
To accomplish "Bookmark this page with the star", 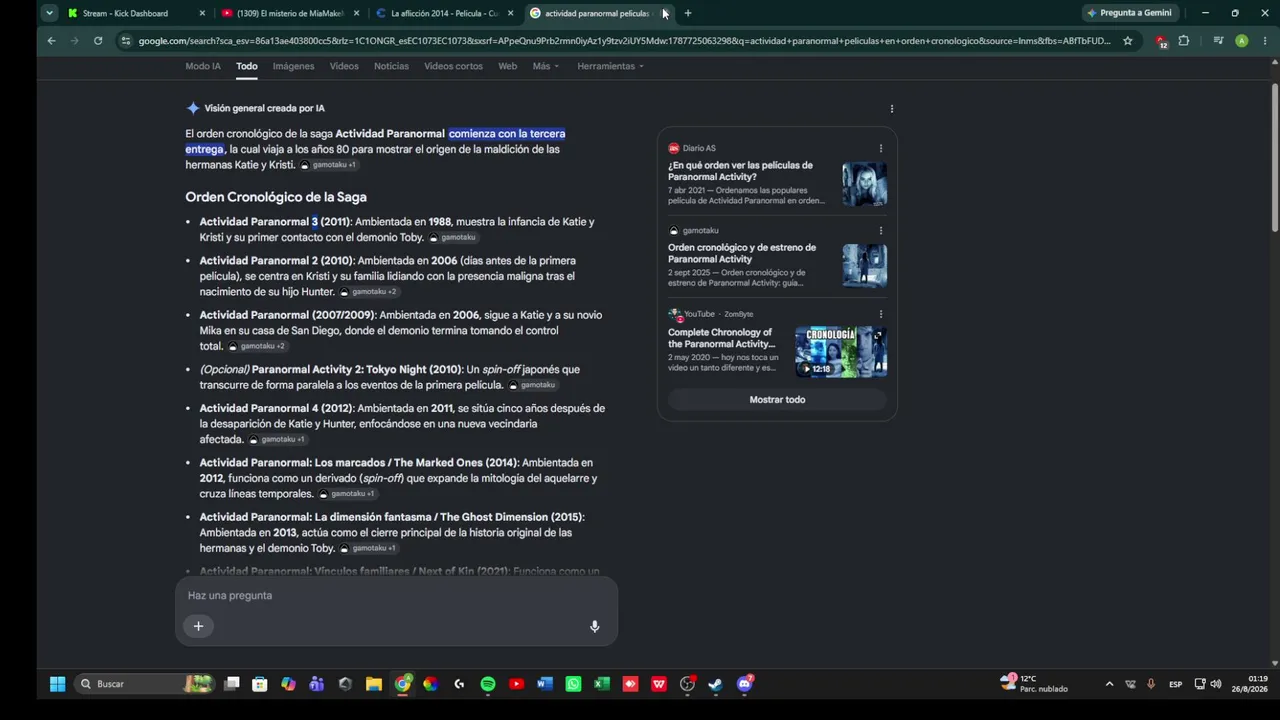I will click(1128, 41).
